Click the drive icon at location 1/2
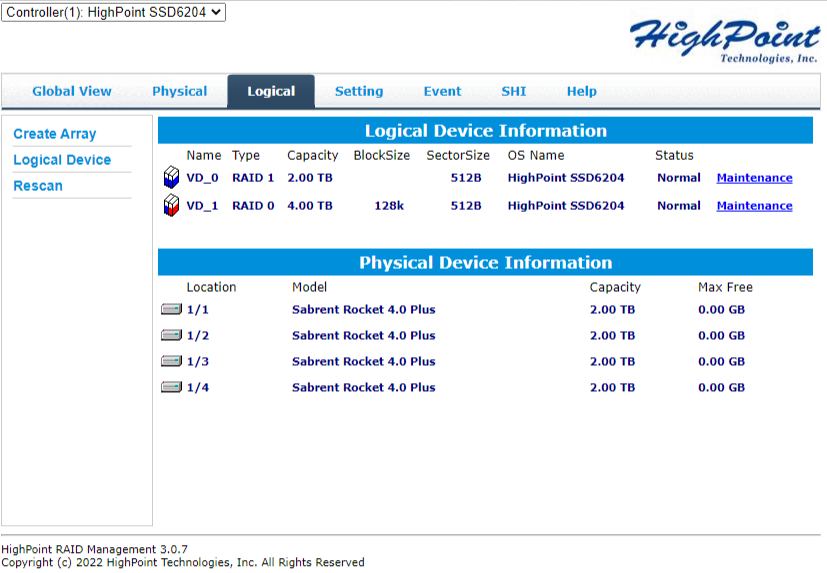Screen dimensions: 827x573 click(x=171, y=336)
